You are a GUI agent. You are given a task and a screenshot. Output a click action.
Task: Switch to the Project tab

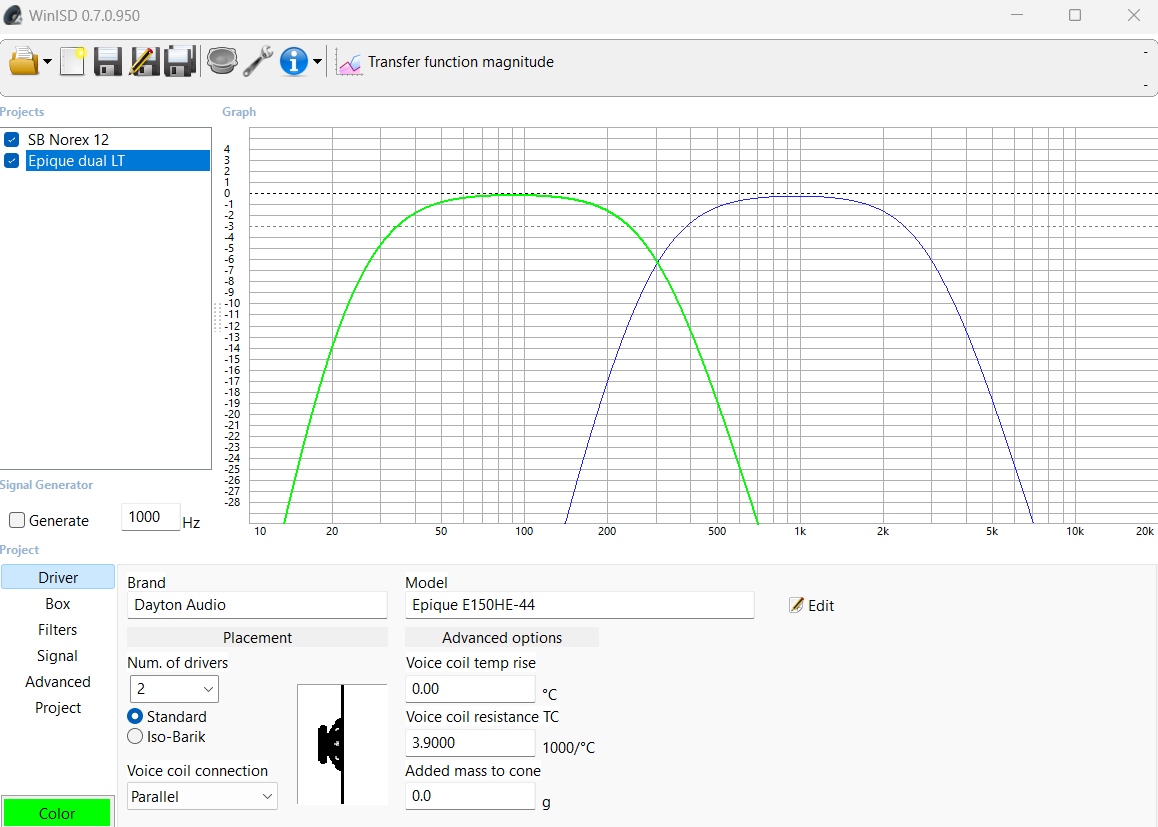click(58, 707)
